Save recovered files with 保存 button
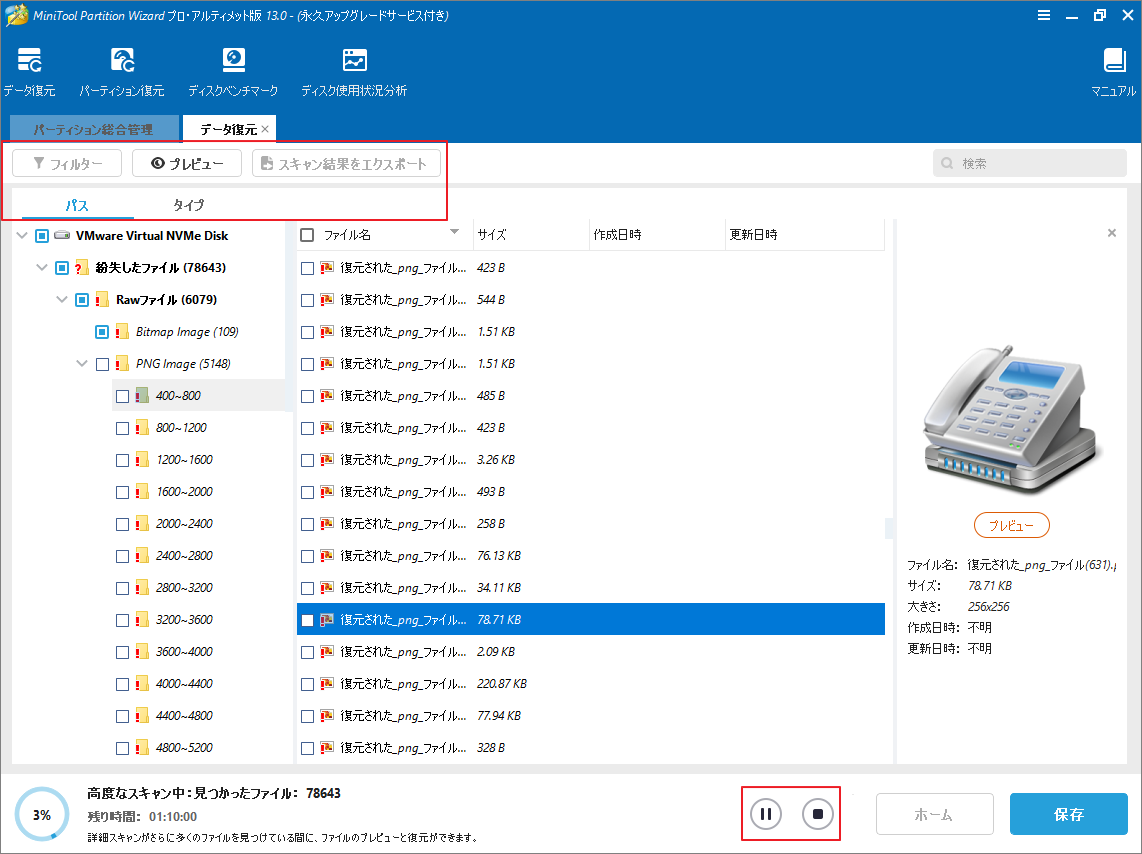The width and height of the screenshot is (1142, 854). (1068, 813)
